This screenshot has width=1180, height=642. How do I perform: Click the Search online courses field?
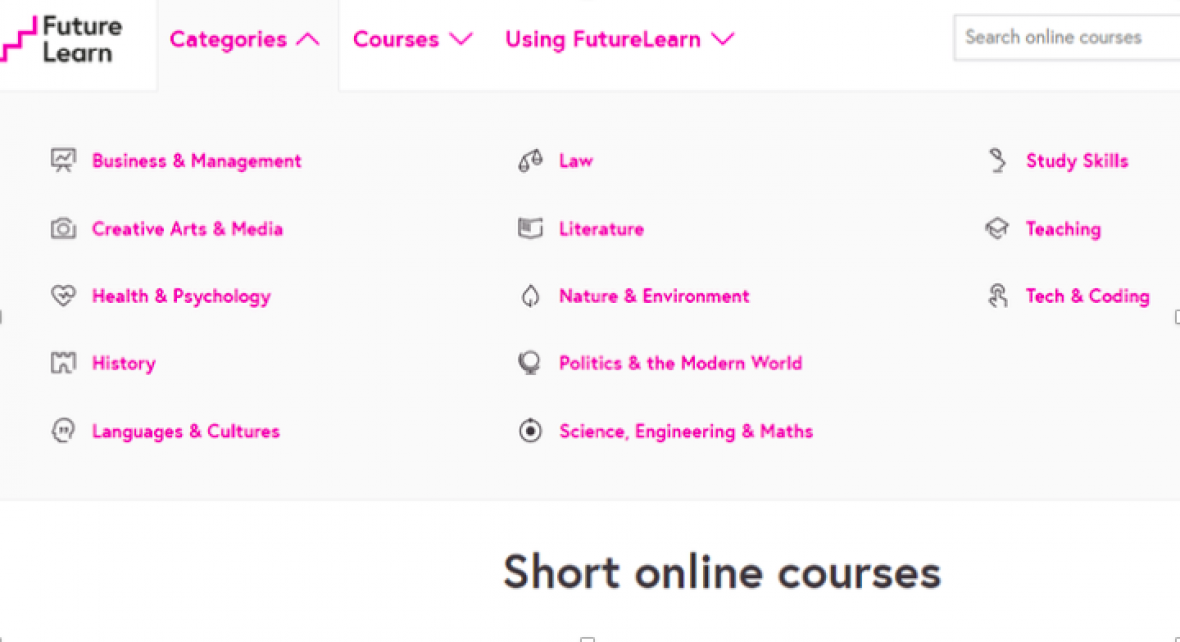tap(1067, 37)
